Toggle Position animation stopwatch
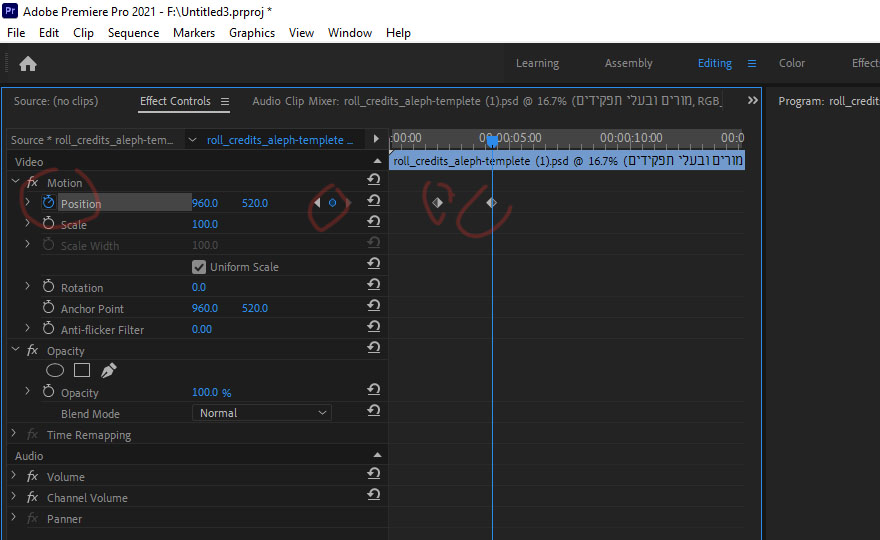 pyautogui.click(x=48, y=203)
